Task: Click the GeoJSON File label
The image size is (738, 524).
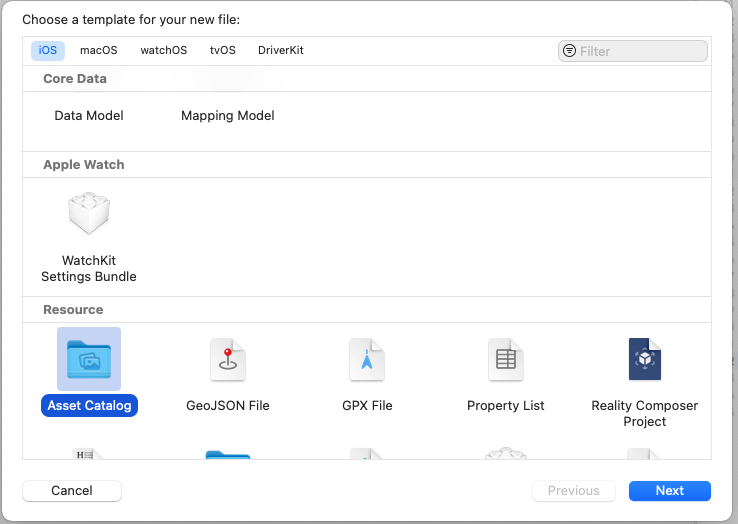Action: click(228, 405)
